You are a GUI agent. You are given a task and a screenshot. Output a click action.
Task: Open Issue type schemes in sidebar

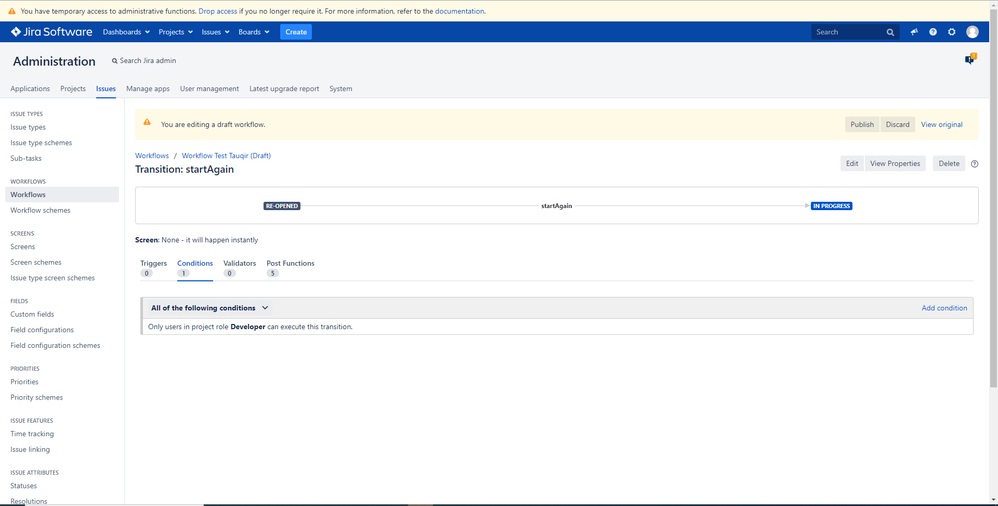click(41, 143)
